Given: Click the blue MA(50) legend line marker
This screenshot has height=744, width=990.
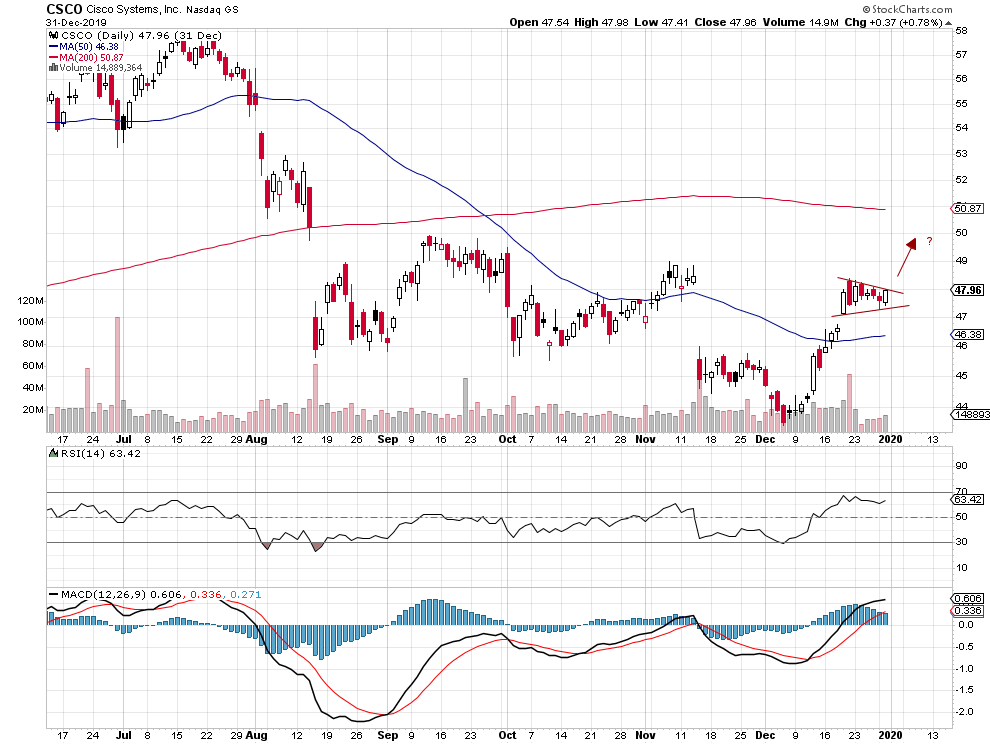Looking at the screenshot, I should coord(54,47).
